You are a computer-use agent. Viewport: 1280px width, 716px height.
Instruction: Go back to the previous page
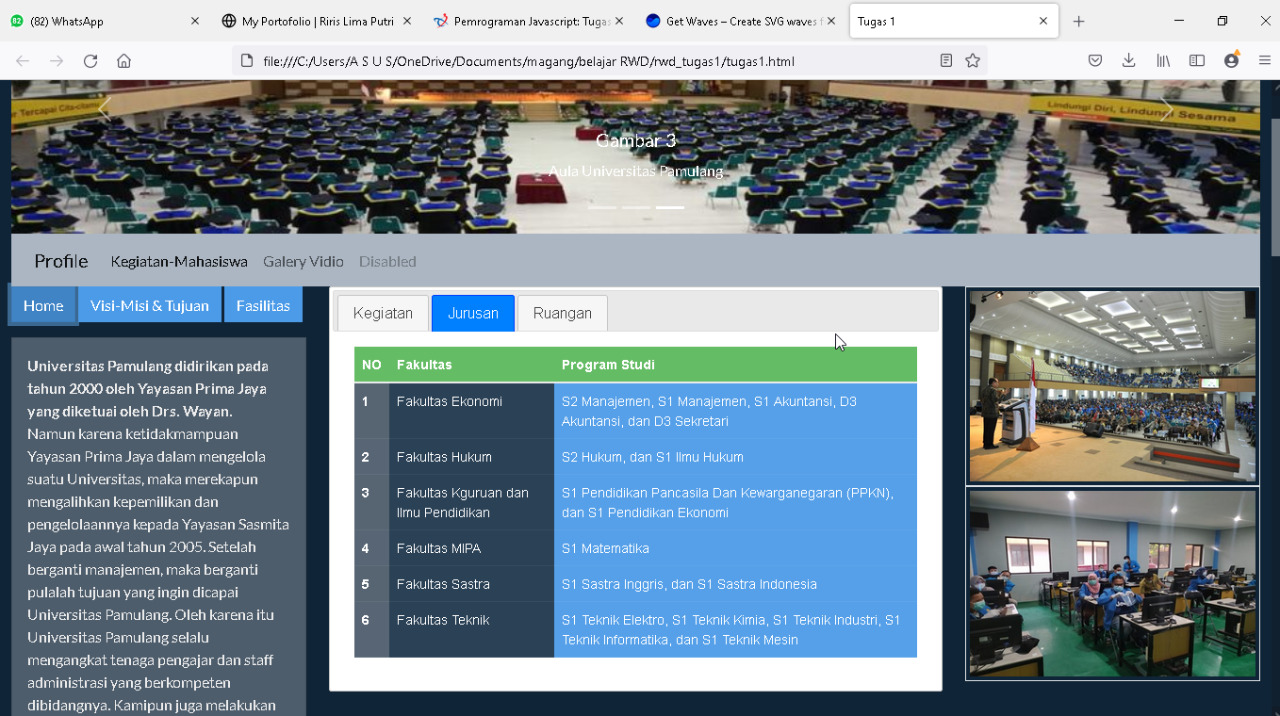tap(23, 61)
